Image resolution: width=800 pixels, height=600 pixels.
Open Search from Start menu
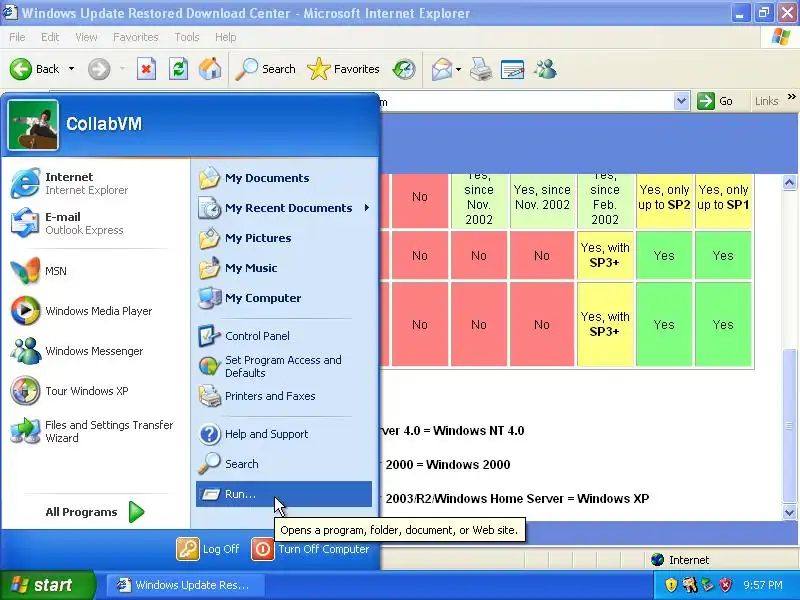(x=284, y=464)
